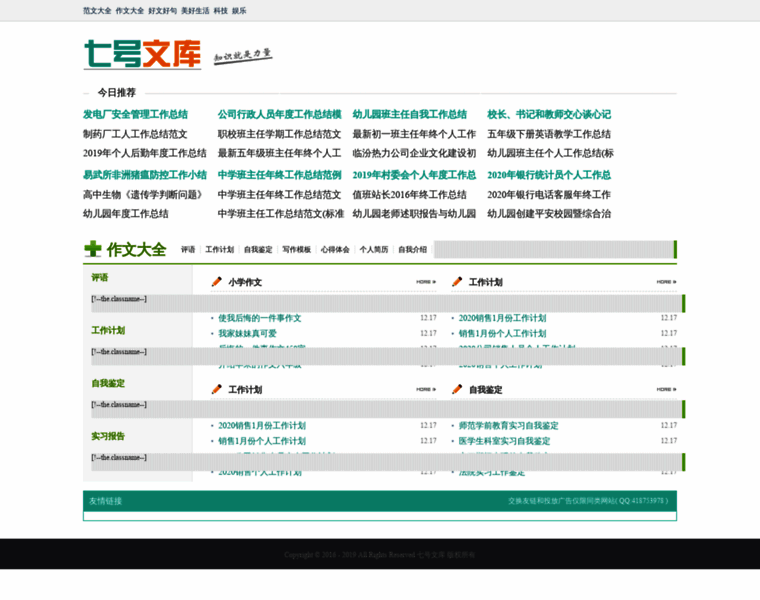
Task: Click the green plus icon beside 作文大全 heading
Action: pyautogui.click(x=93, y=249)
